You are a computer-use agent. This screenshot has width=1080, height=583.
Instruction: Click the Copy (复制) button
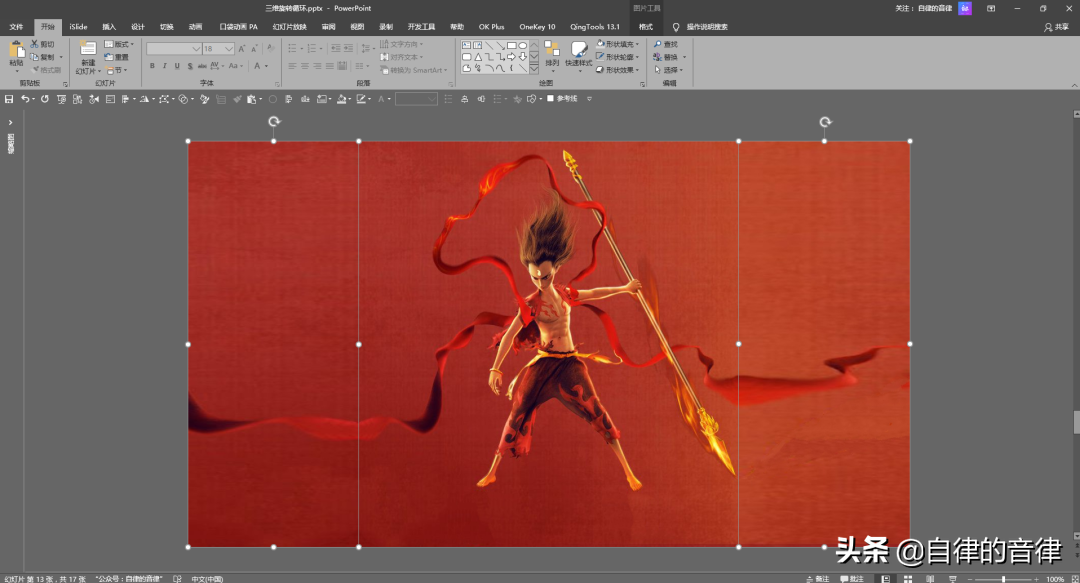click(x=43, y=57)
